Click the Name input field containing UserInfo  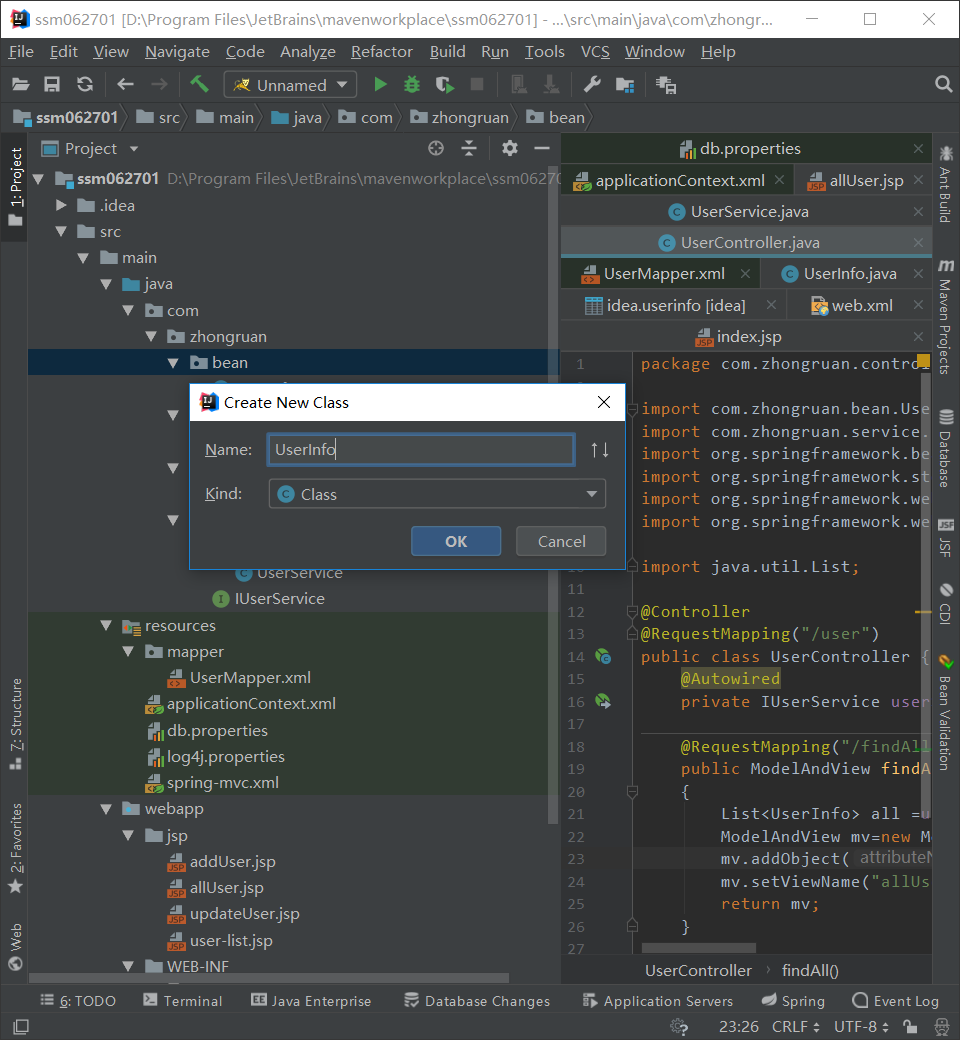pyautogui.click(x=421, y=450)
